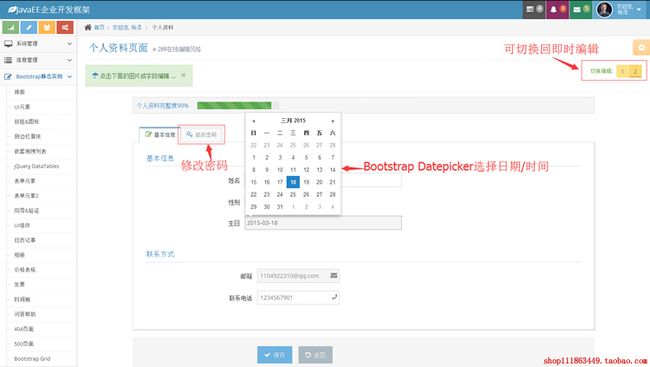Close the green alert message
Screen dimensions: 650x367
pyautogui.click(x=183, y=75)
